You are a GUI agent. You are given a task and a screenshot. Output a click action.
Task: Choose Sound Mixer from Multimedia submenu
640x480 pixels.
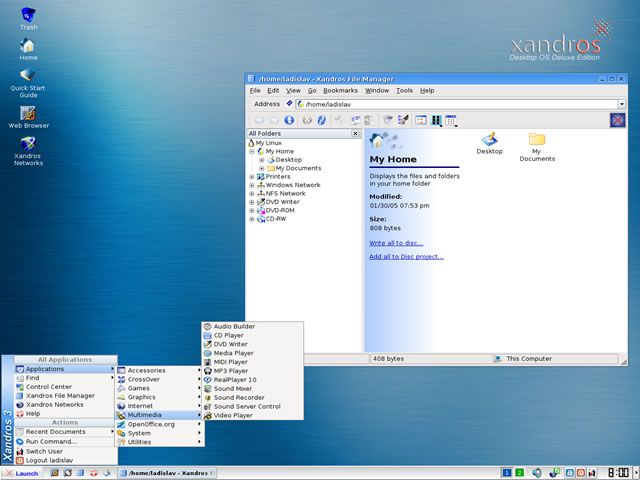point(233,389)
